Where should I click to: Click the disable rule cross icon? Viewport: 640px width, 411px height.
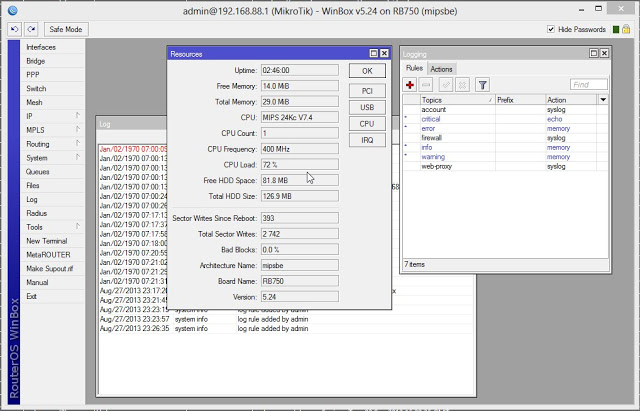pos(462,85)
